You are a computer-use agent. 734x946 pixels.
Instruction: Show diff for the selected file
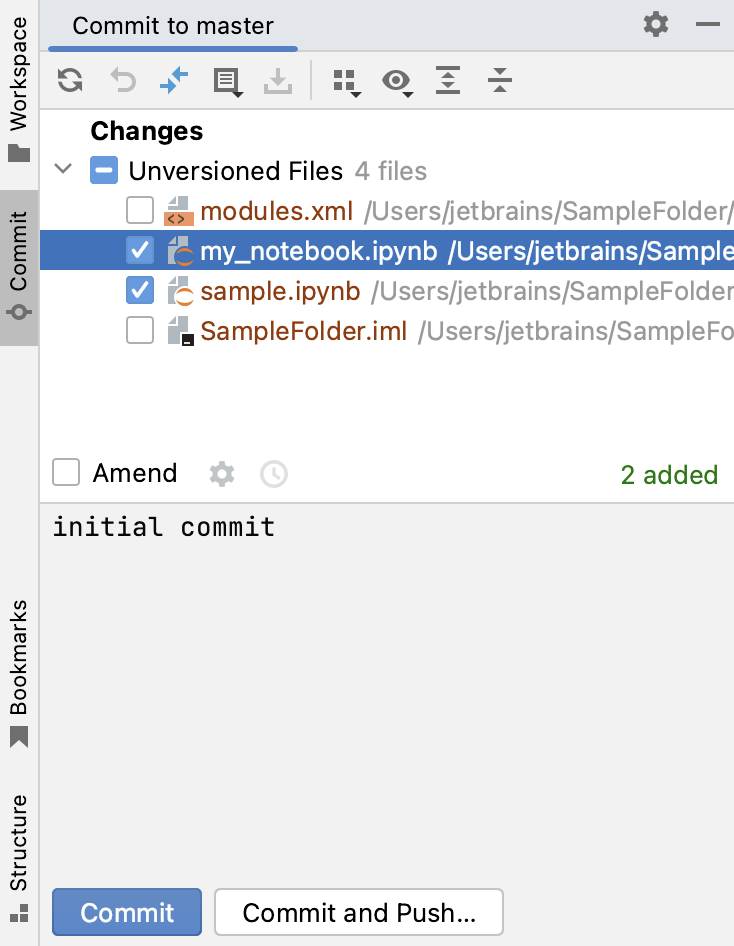pos(173,81)
